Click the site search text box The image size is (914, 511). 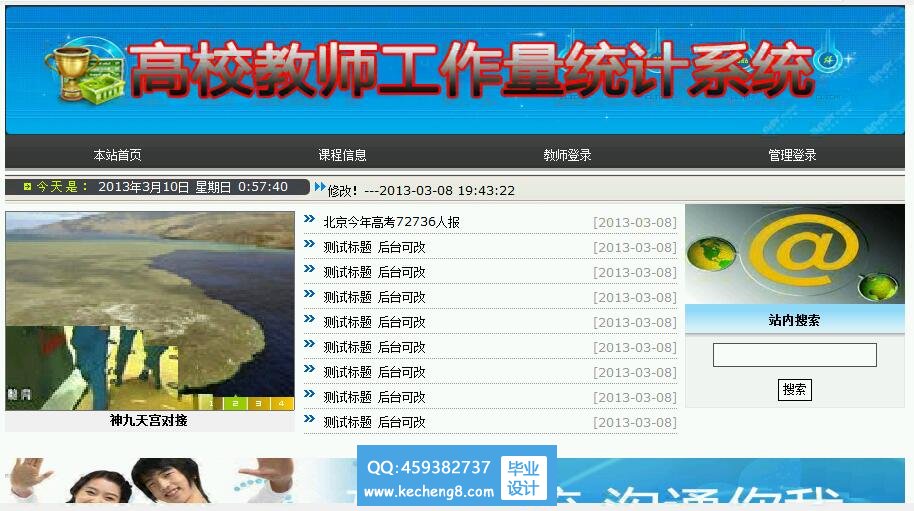coord(795,355)
